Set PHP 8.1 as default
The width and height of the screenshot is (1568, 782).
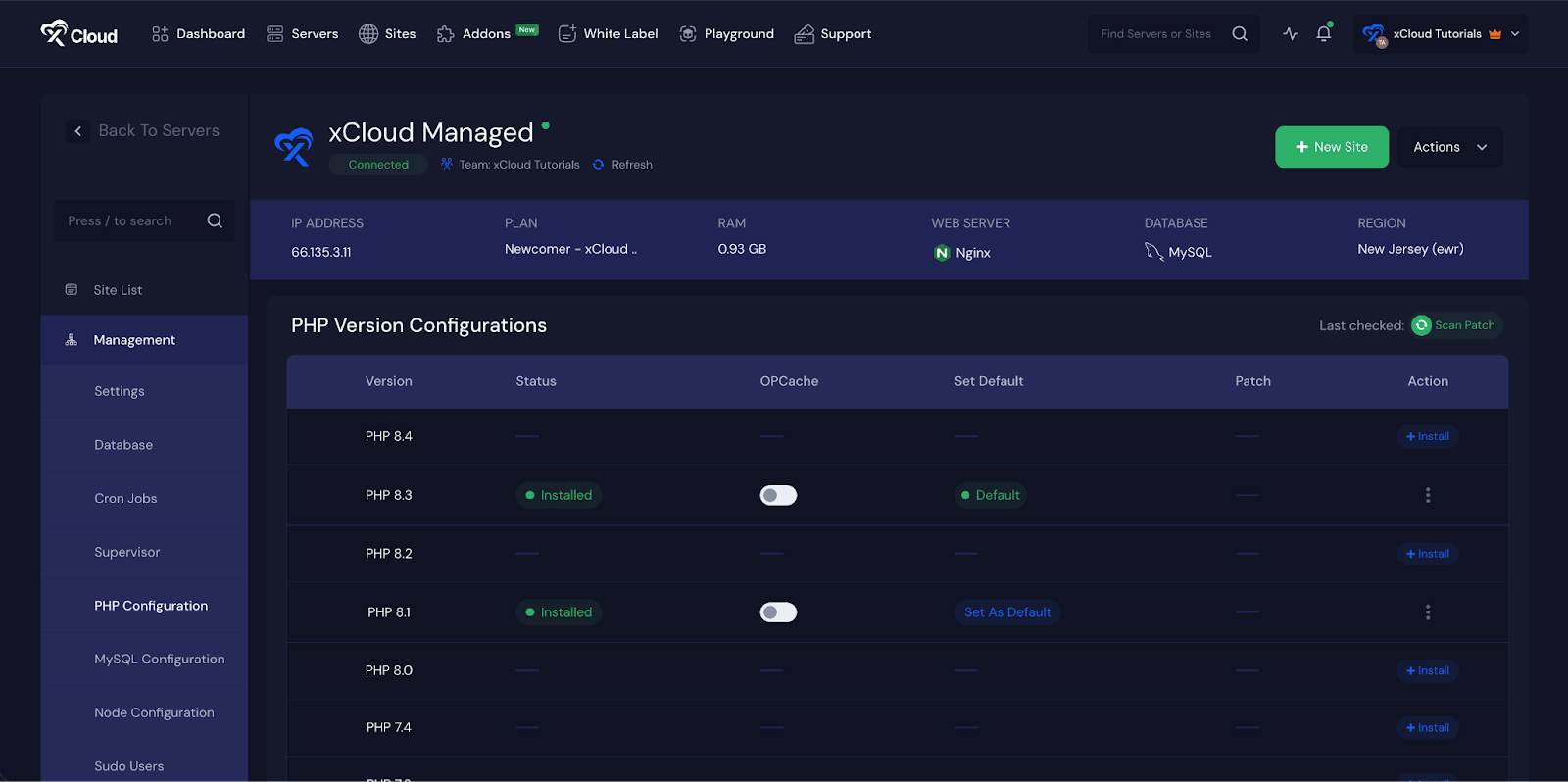(x=1006, y=612)
